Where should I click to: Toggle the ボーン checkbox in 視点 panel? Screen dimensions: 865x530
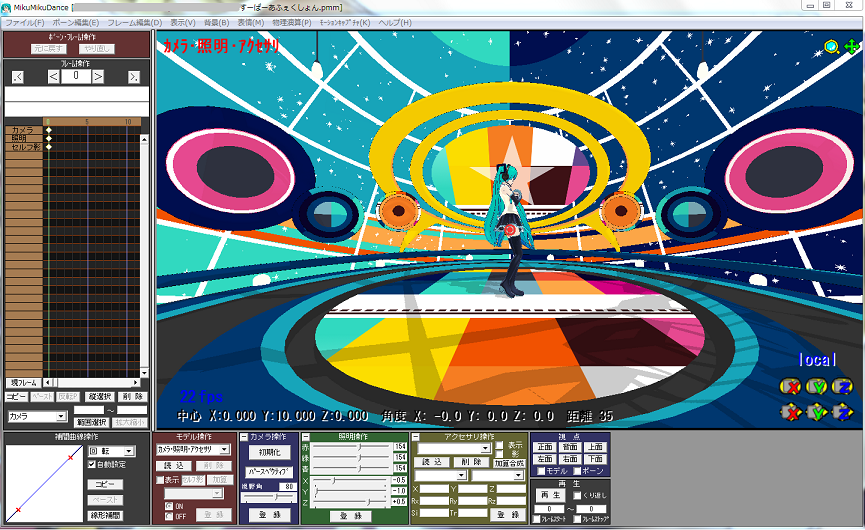click(x=577, y=471)
